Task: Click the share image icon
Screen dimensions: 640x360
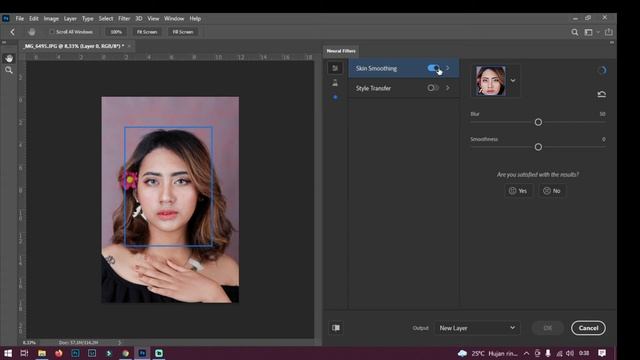Action: point(609,32)
